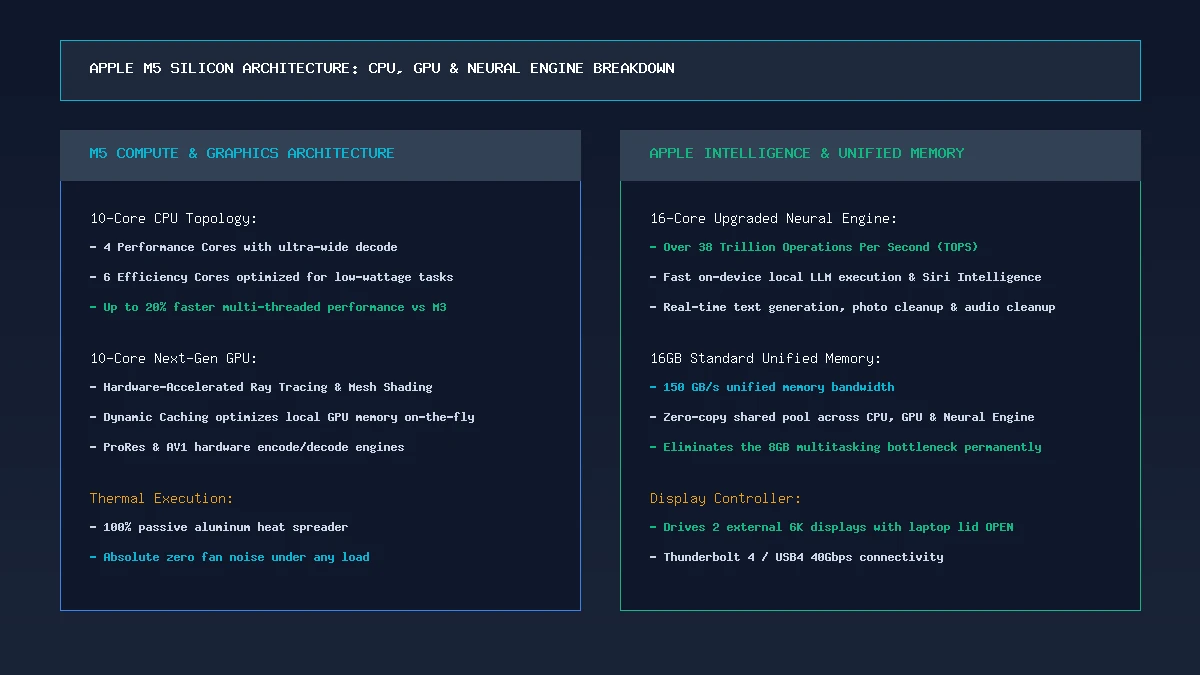
Task: Click 'Absolute zero fan noise under any load'
Action: coord(229,557)
